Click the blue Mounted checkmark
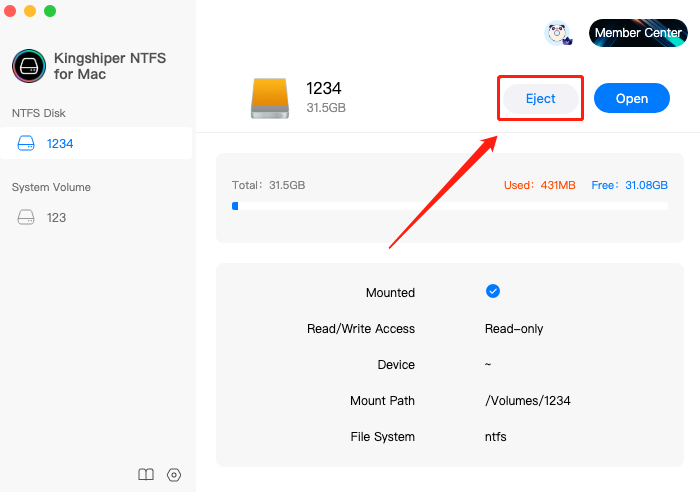Screen dimensions: 700x492 pos(493,291)
